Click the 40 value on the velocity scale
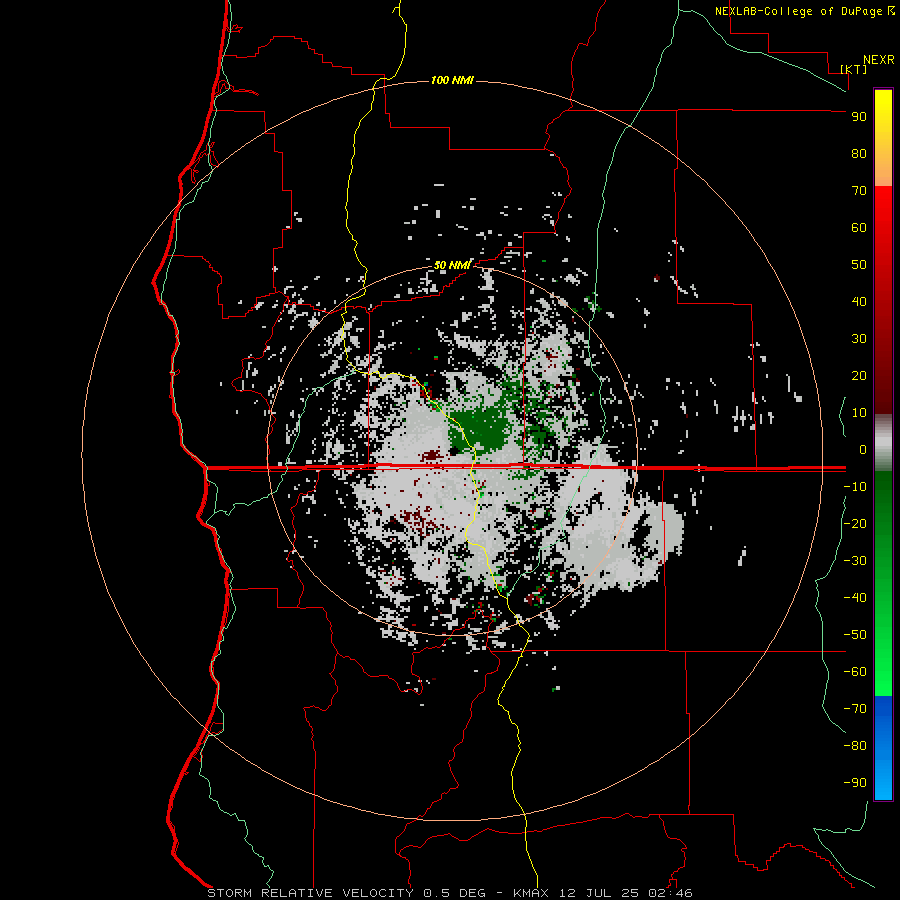This screenshot has height=900, width=900. 859,301
